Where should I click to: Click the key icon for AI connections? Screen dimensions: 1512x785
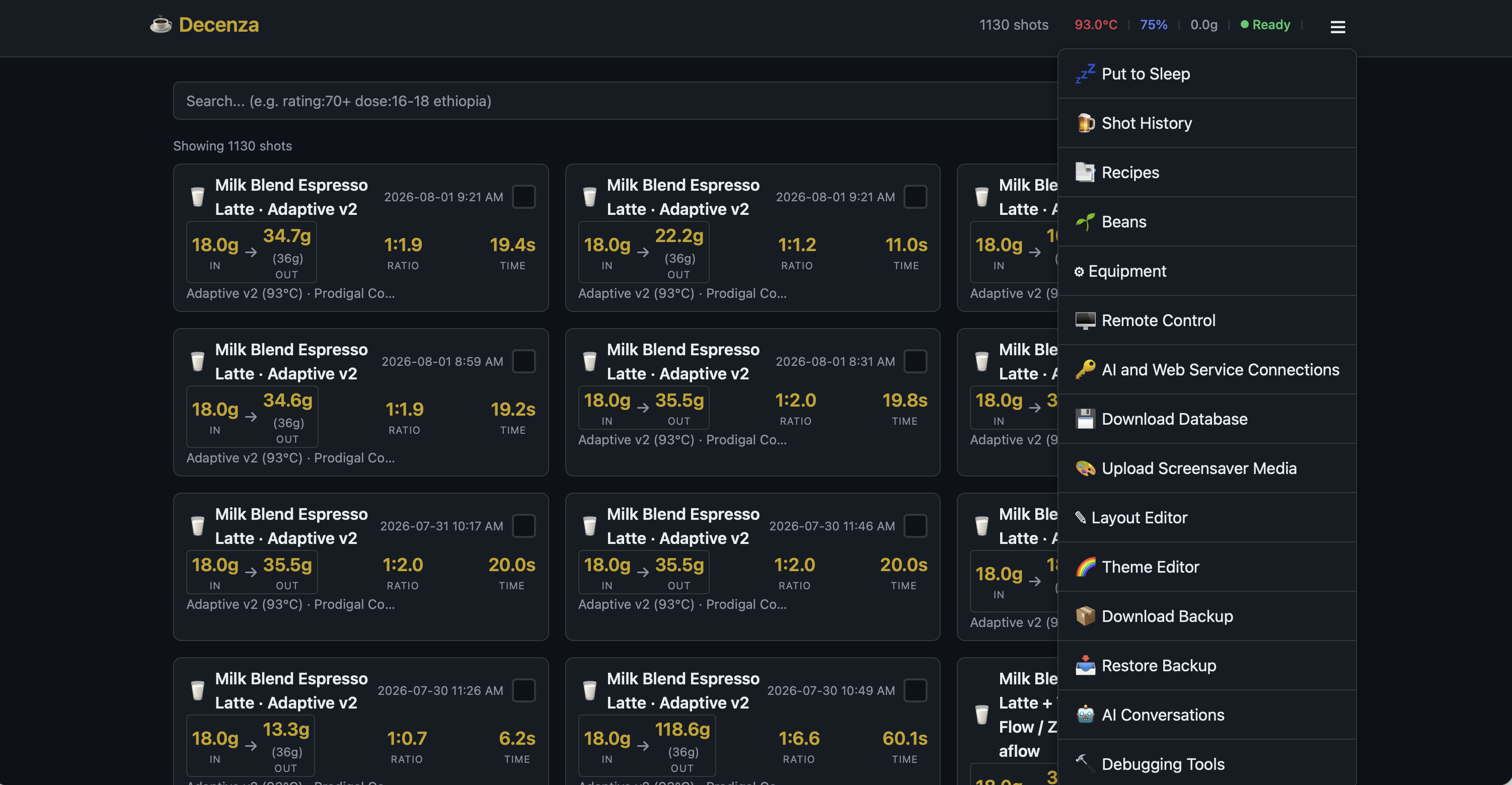tap(1085, 370)
